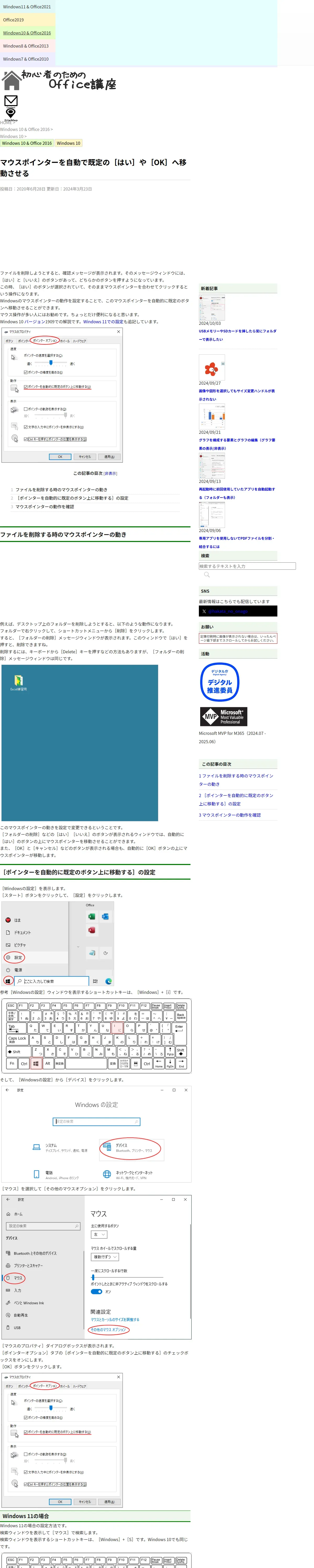Click the ネットワークとインターネット globe icon
The width and height of the screenshot is (314, 1568).
[107, 1174]
